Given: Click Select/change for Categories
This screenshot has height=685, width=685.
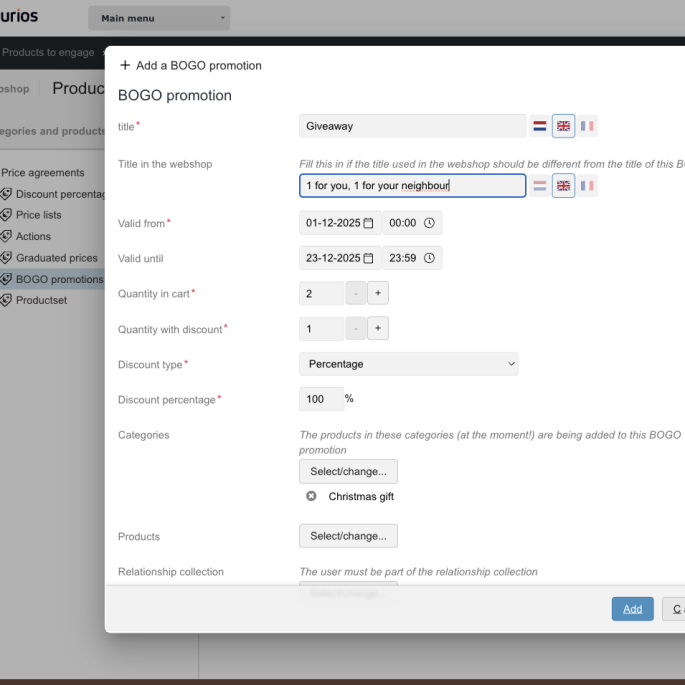Looking at the screenshot, I should (348, 471).
